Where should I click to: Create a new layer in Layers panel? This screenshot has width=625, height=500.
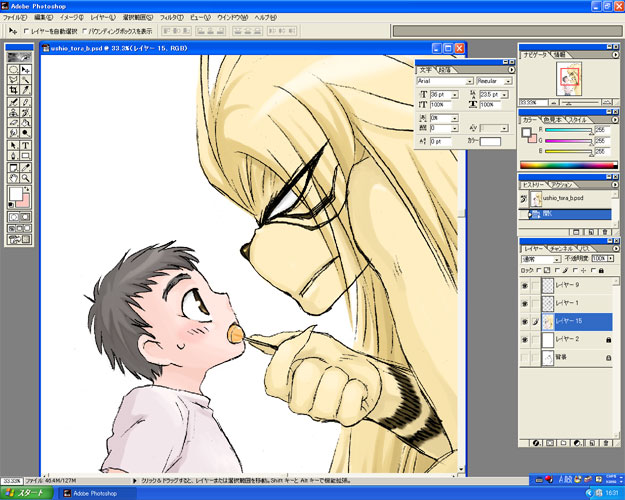point(592,443)
